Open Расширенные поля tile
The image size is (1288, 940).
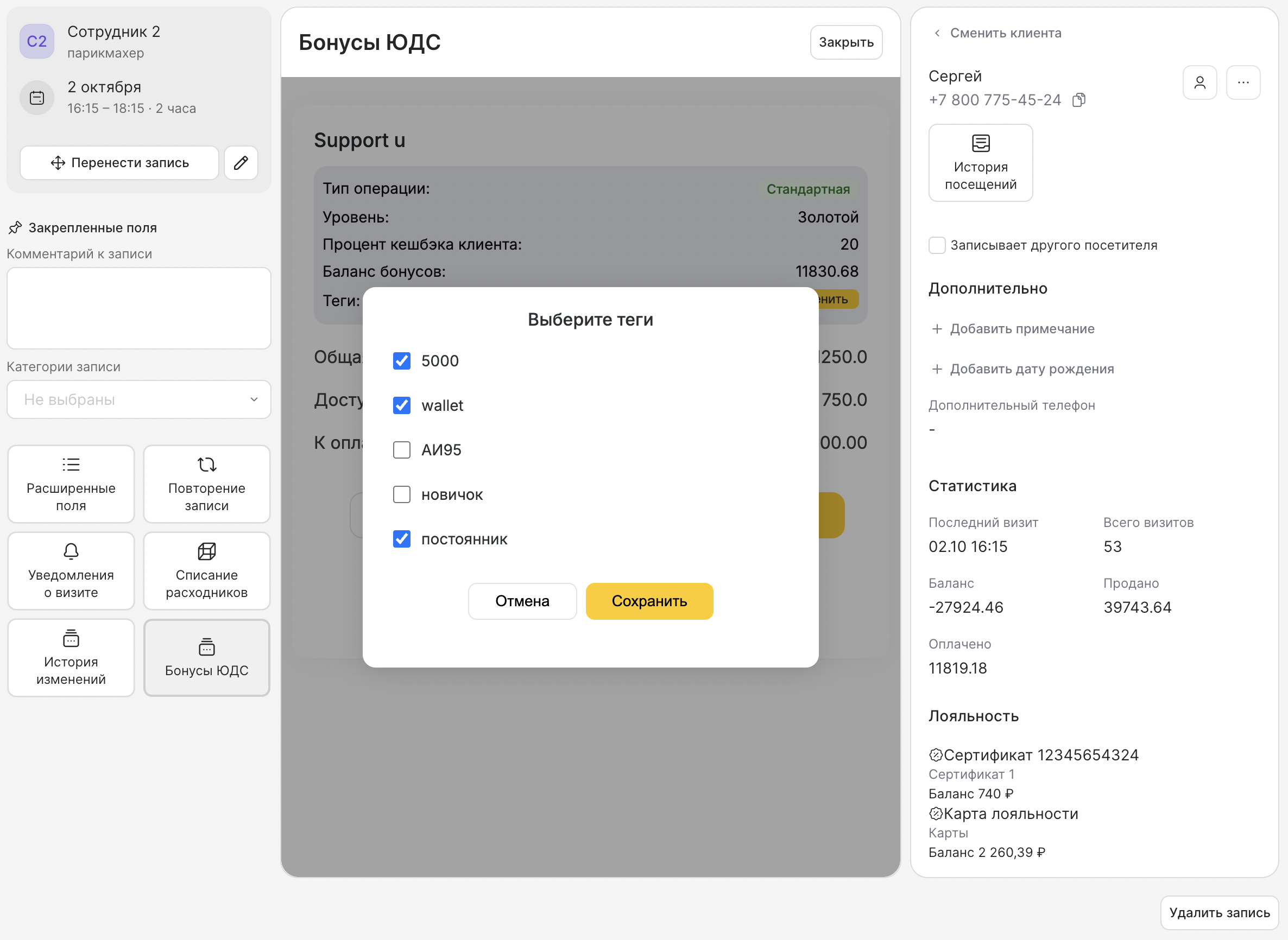(x=71, y=484)
